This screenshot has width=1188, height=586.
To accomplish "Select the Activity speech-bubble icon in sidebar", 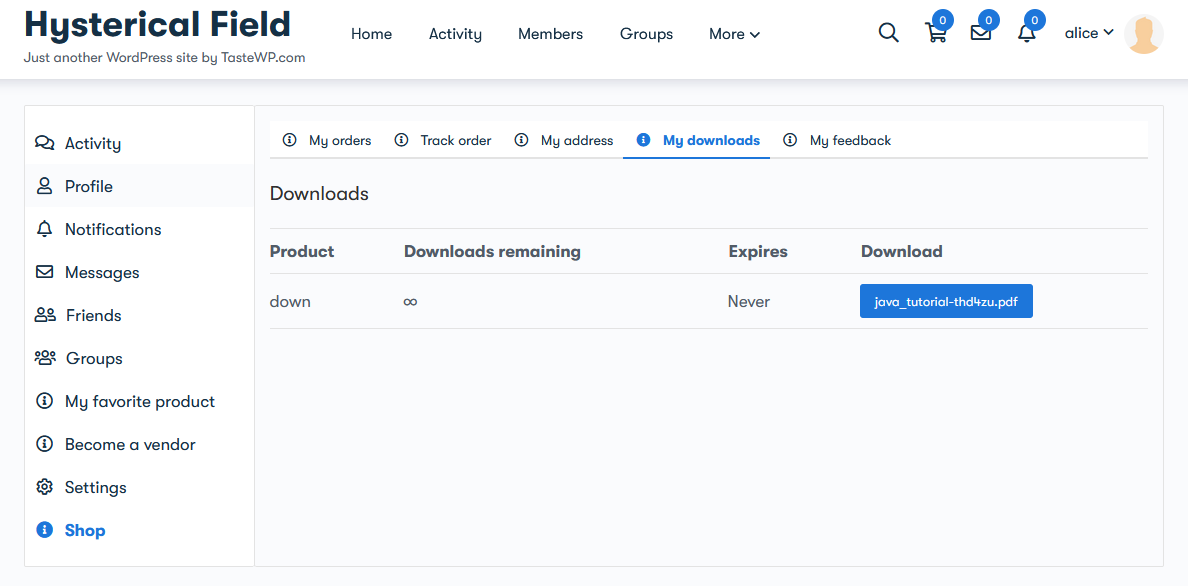I will 45,143.
